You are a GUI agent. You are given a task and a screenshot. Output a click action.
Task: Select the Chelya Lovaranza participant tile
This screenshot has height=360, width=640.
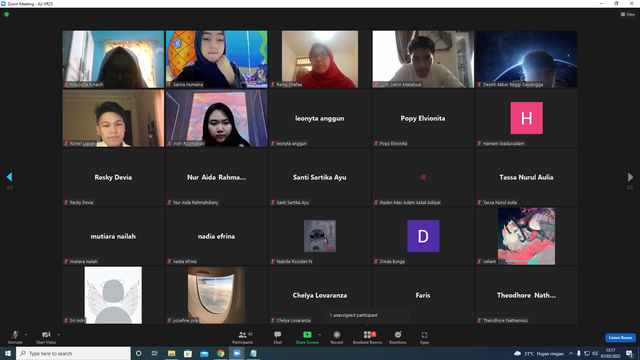point(320,295)
